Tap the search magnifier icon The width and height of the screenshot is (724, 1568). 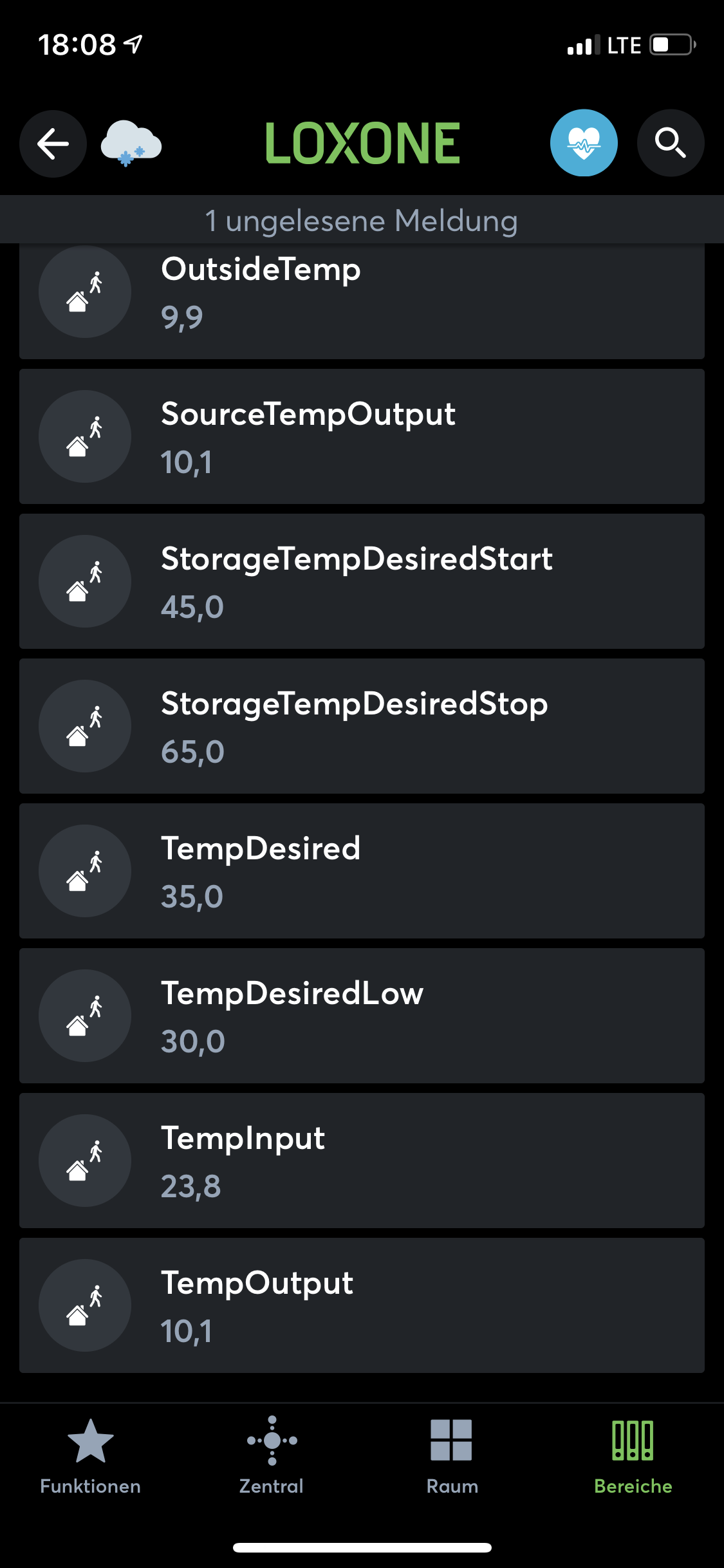coord(670,143)
